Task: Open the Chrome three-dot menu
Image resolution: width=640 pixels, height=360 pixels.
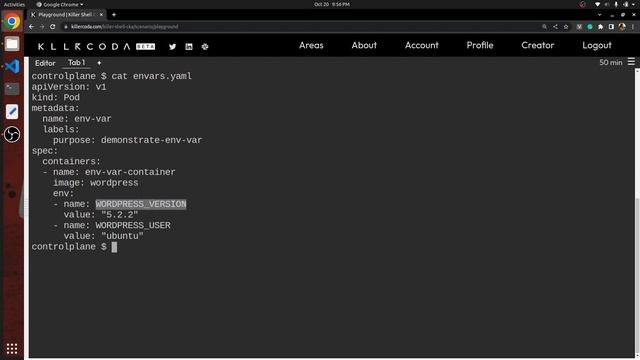Action: [633, 27]
